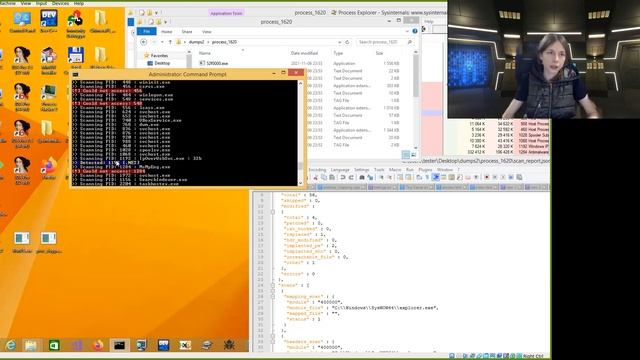The image size is (640, 360).
Task: Collapse the fold at JSON line 33
Action: [273, 336]
